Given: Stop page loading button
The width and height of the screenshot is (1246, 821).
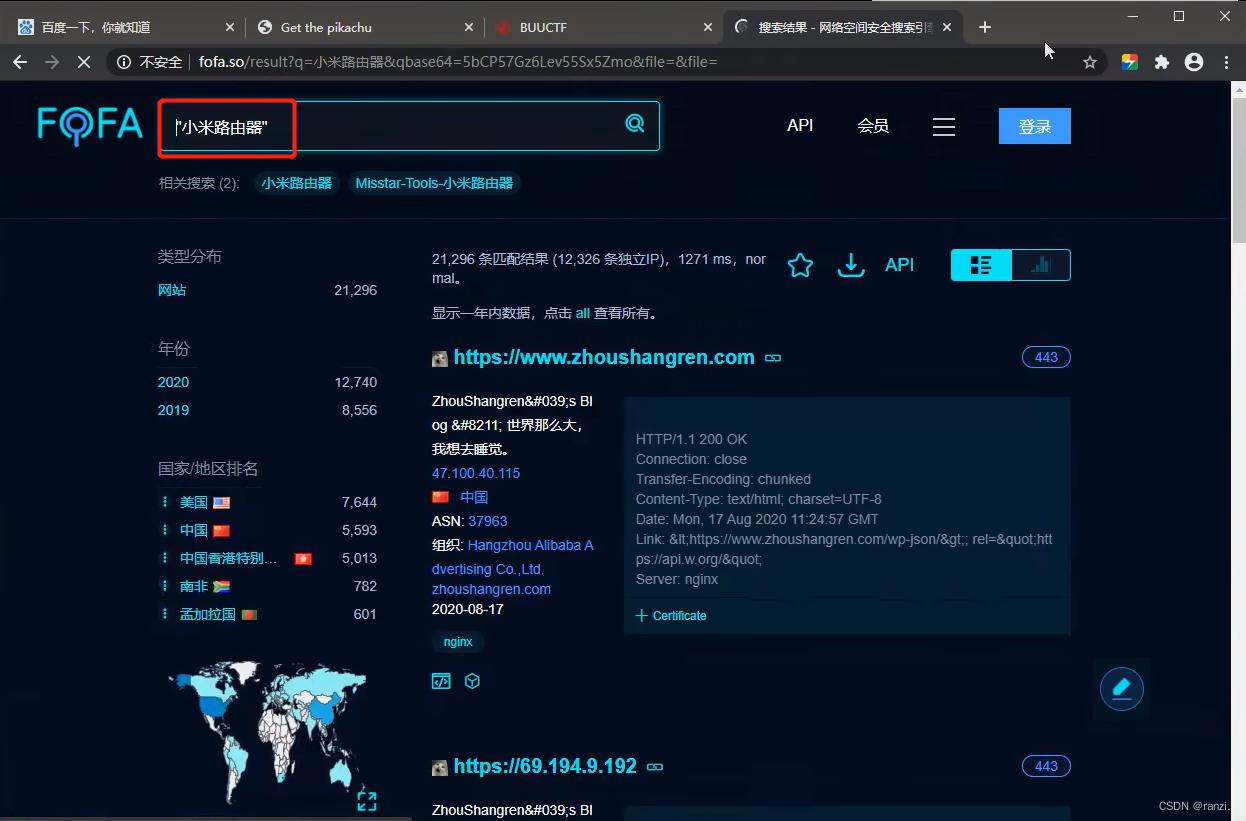Looking at the screenshot, I should pos(84,62).
